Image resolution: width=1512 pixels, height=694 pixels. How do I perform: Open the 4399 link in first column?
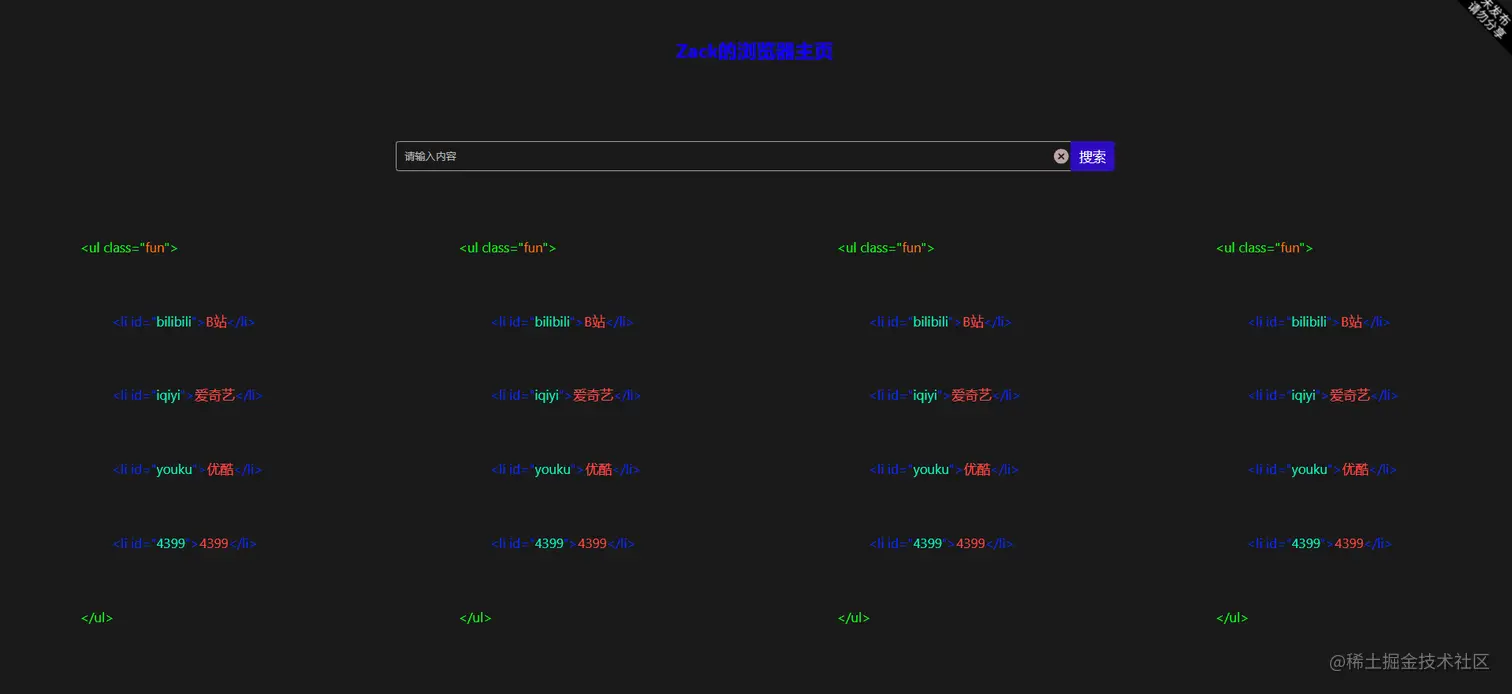pyautogui.click(x=214, y=543)
